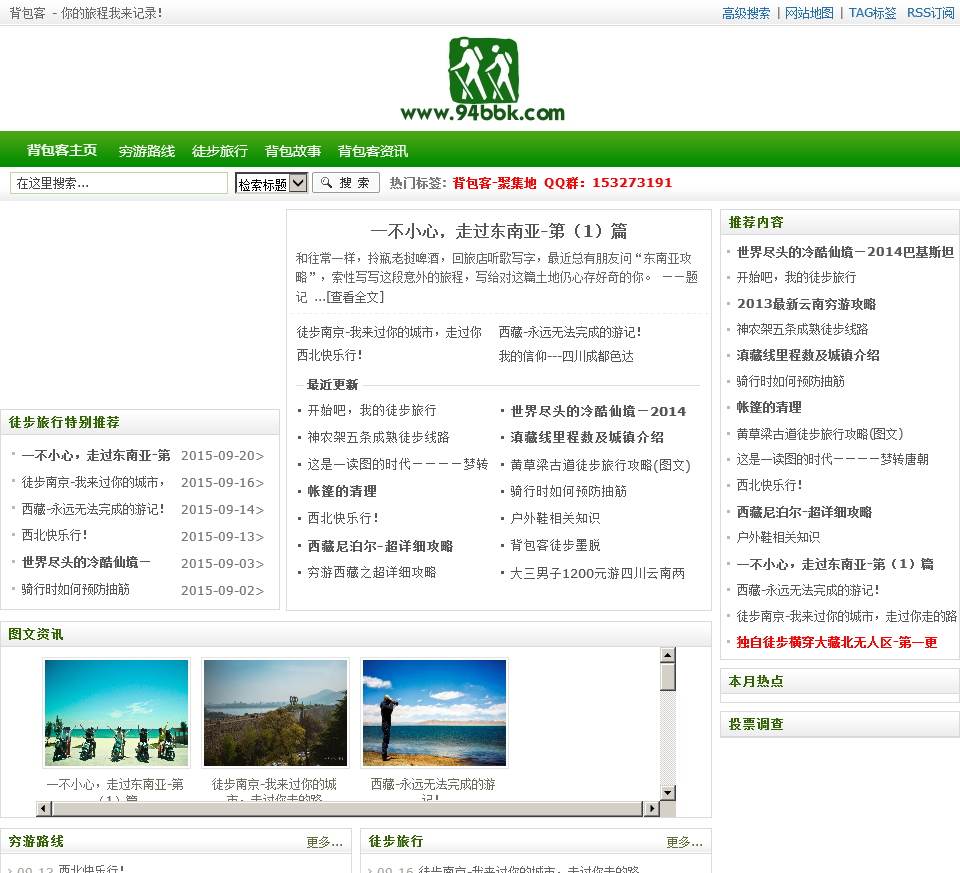Viewport: 960px width, 873px height.
Task: Open the TAG标签 link
Action: pos(872,13)
